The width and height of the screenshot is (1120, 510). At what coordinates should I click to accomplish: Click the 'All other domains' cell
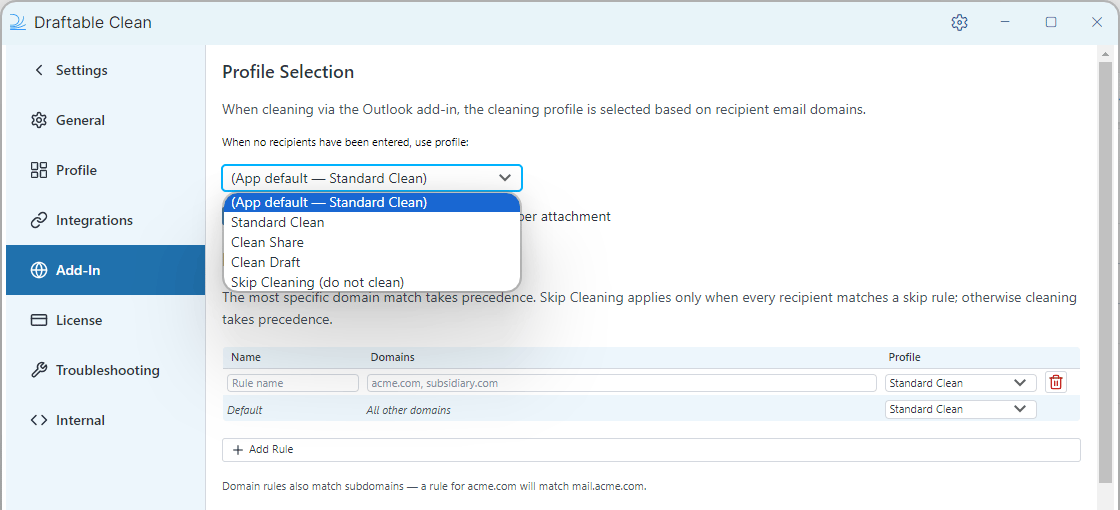tap(409, 410)
